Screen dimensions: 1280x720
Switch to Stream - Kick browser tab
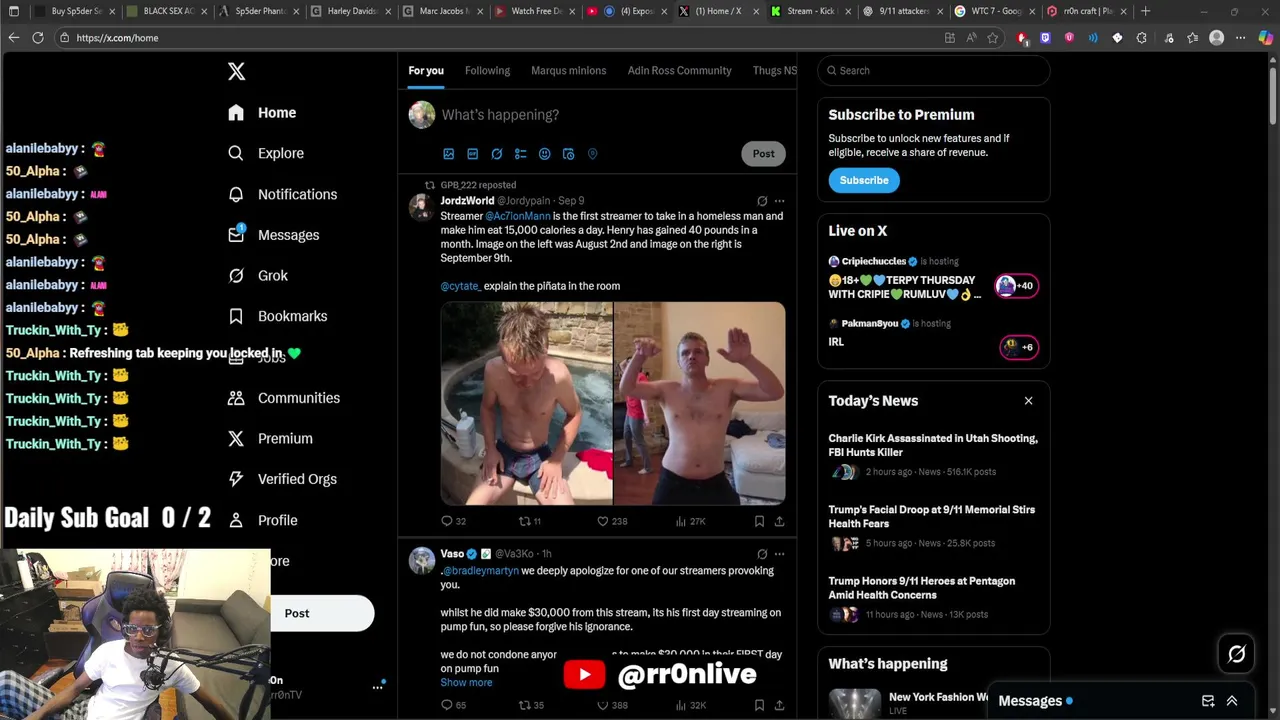[x=811, y=11]
